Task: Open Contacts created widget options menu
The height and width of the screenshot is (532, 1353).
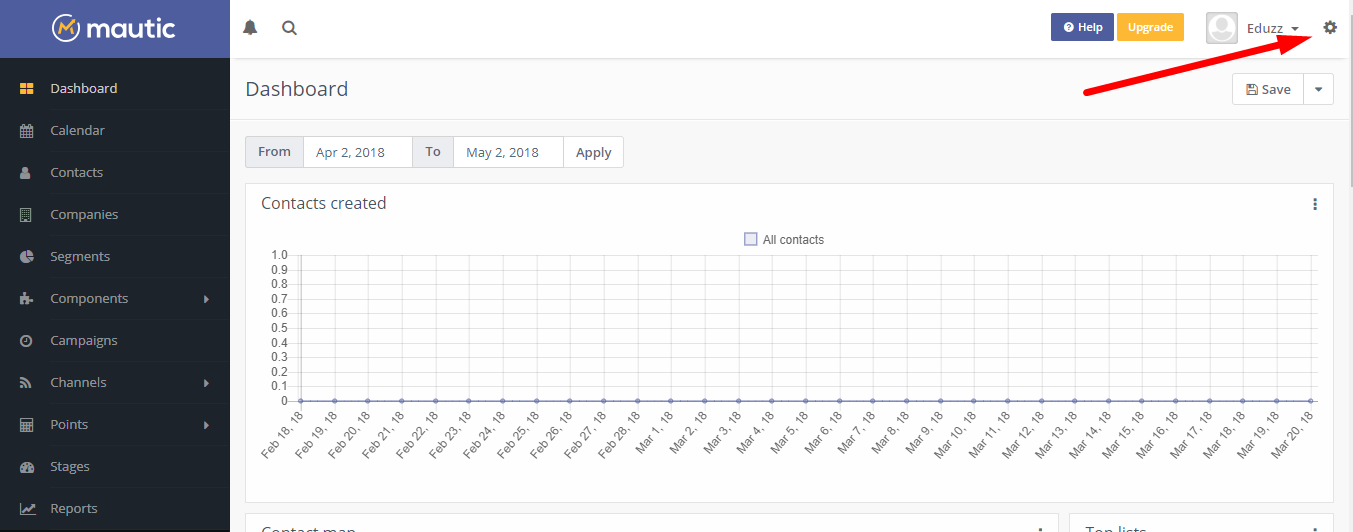Action: [1314, 204]
